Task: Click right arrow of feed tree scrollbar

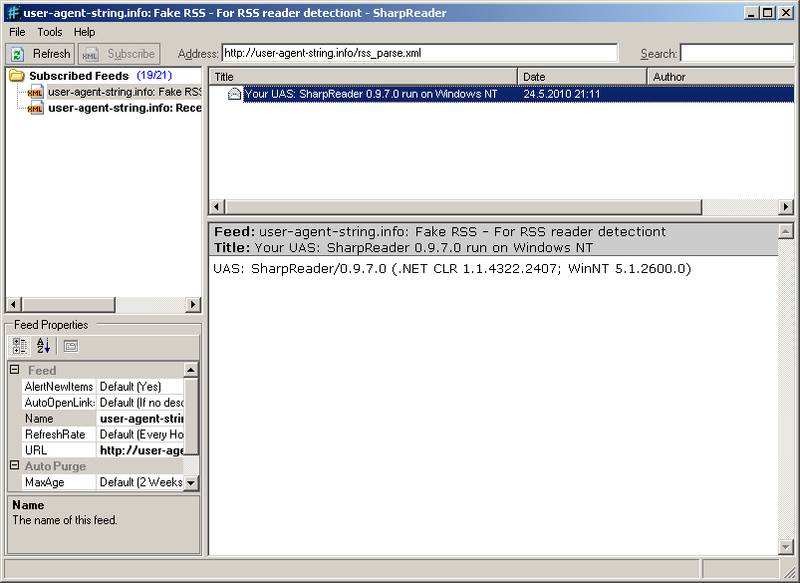Action: pos(192,305)
